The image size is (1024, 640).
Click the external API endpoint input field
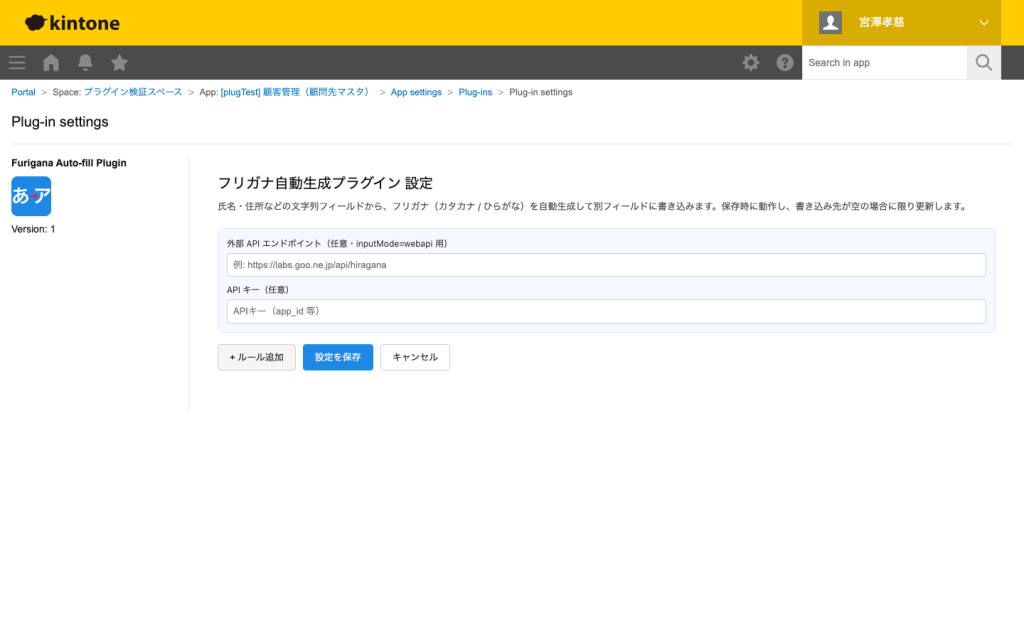coord(605,264)
